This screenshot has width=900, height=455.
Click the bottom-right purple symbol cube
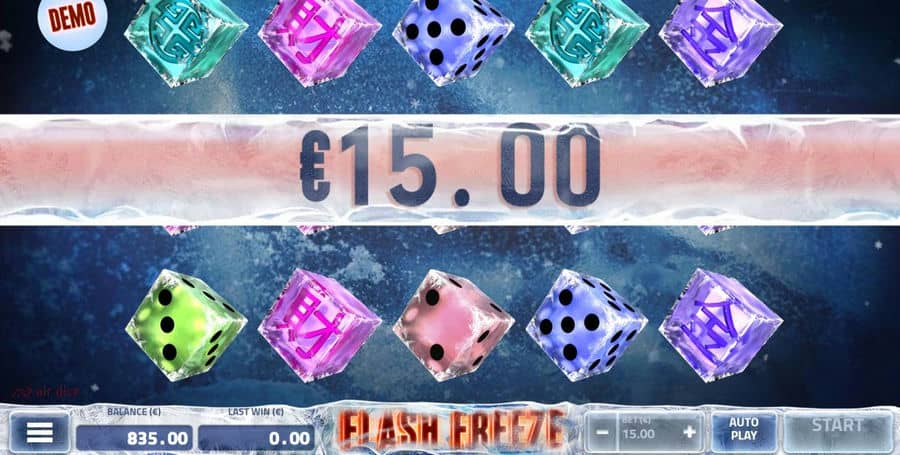[x=720, y=325]
